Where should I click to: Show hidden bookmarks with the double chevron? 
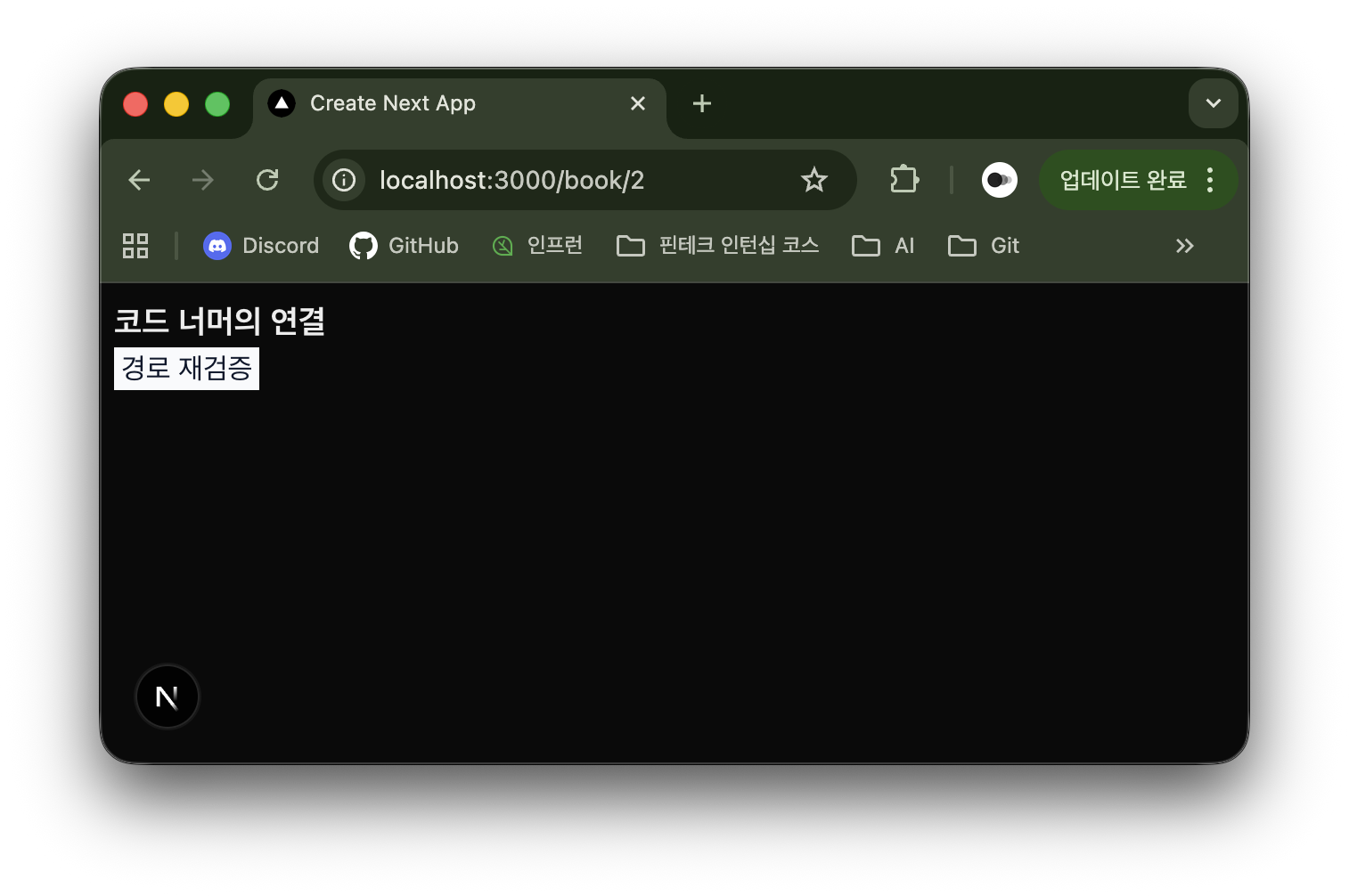[1184, 246]
